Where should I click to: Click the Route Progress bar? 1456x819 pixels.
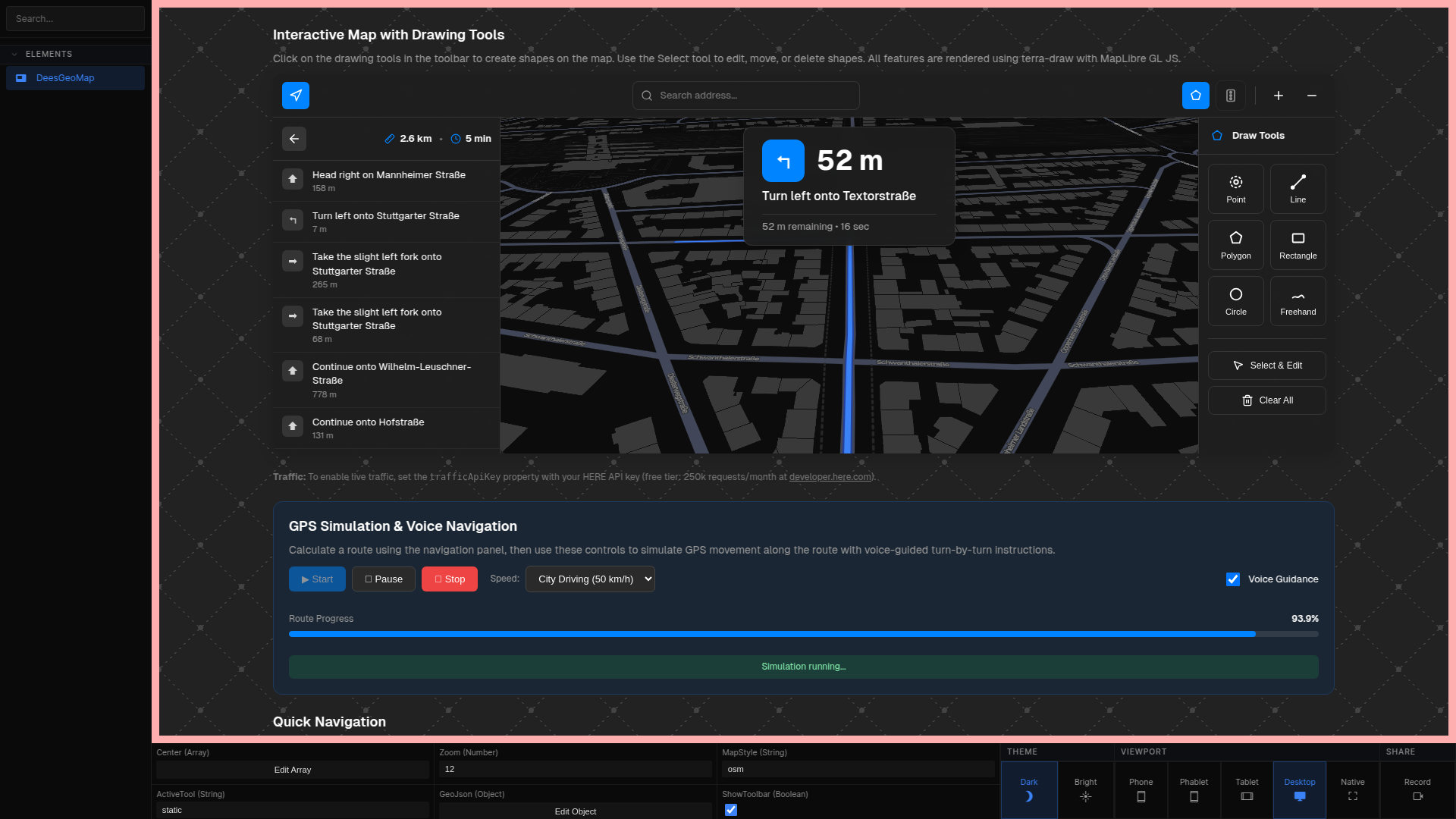[803, 634]
